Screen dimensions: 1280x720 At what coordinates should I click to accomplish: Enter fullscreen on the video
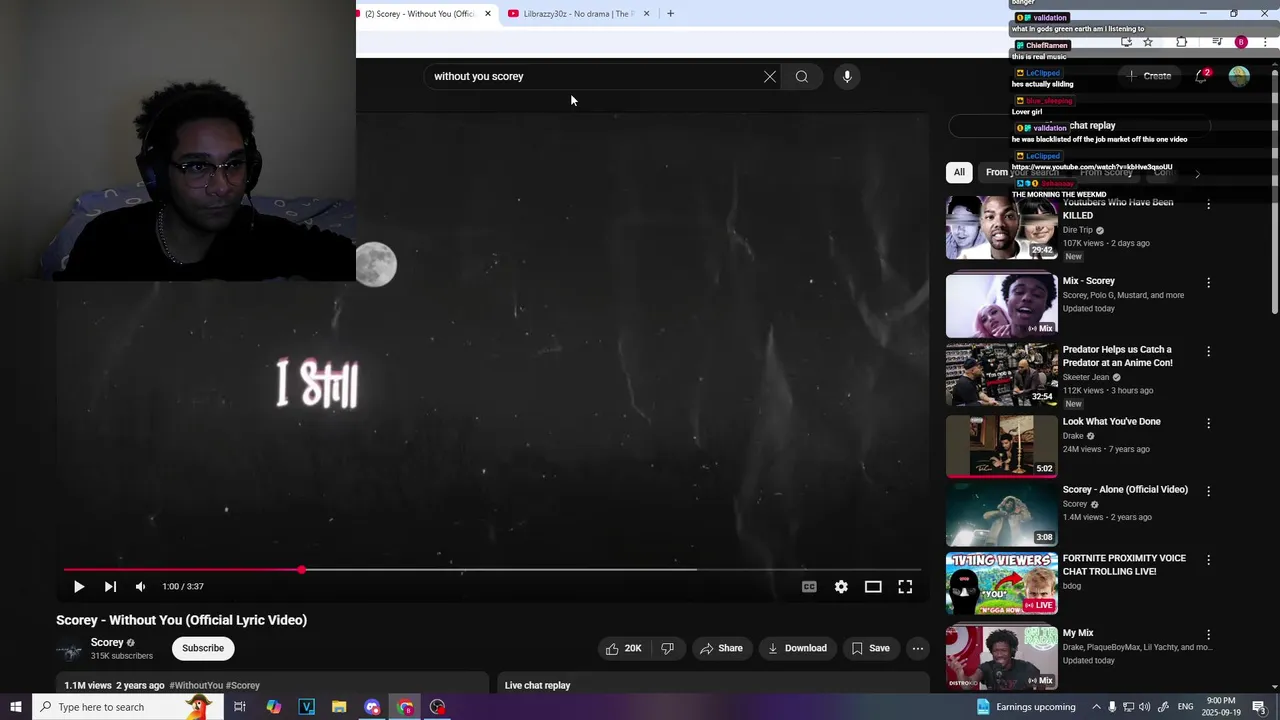[x=905, y=587]
